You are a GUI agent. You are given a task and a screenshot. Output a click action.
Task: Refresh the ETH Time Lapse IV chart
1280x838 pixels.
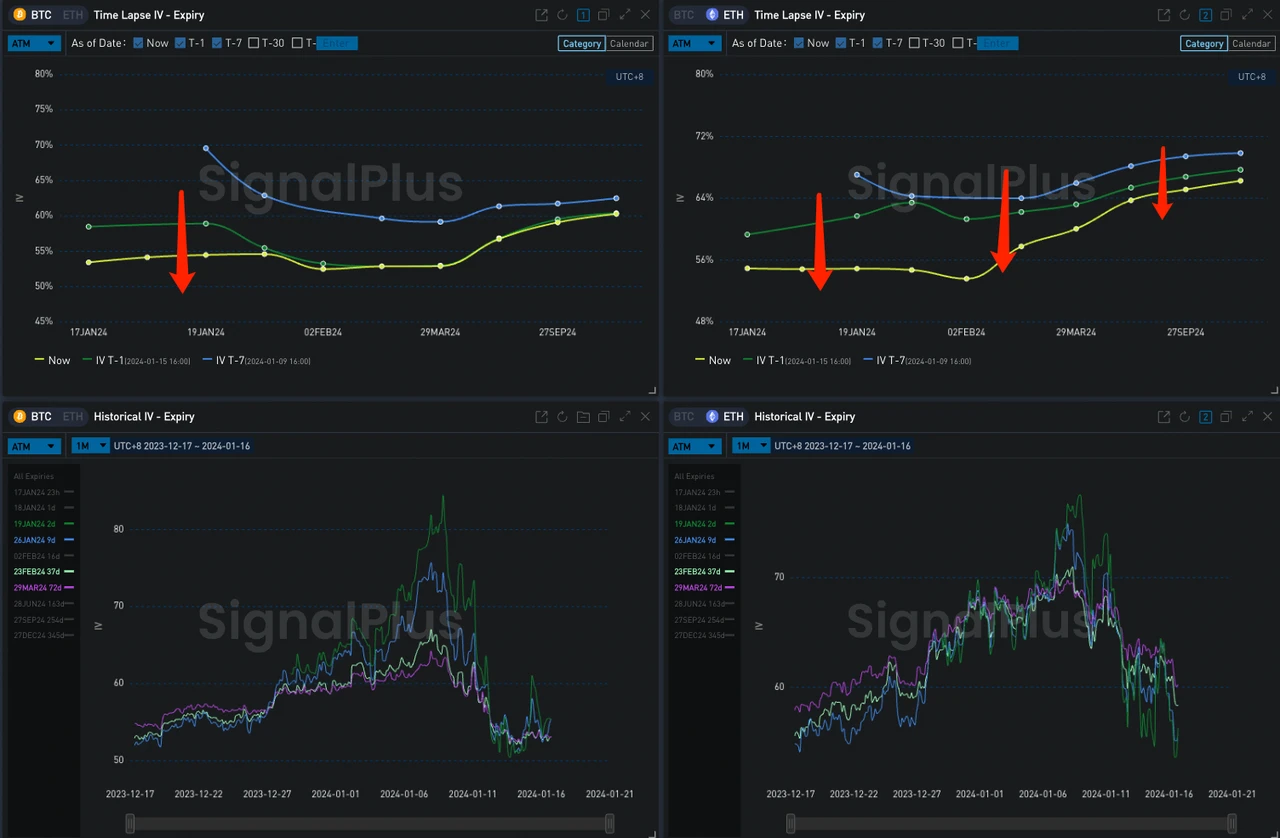click(x=1185, y=15)
